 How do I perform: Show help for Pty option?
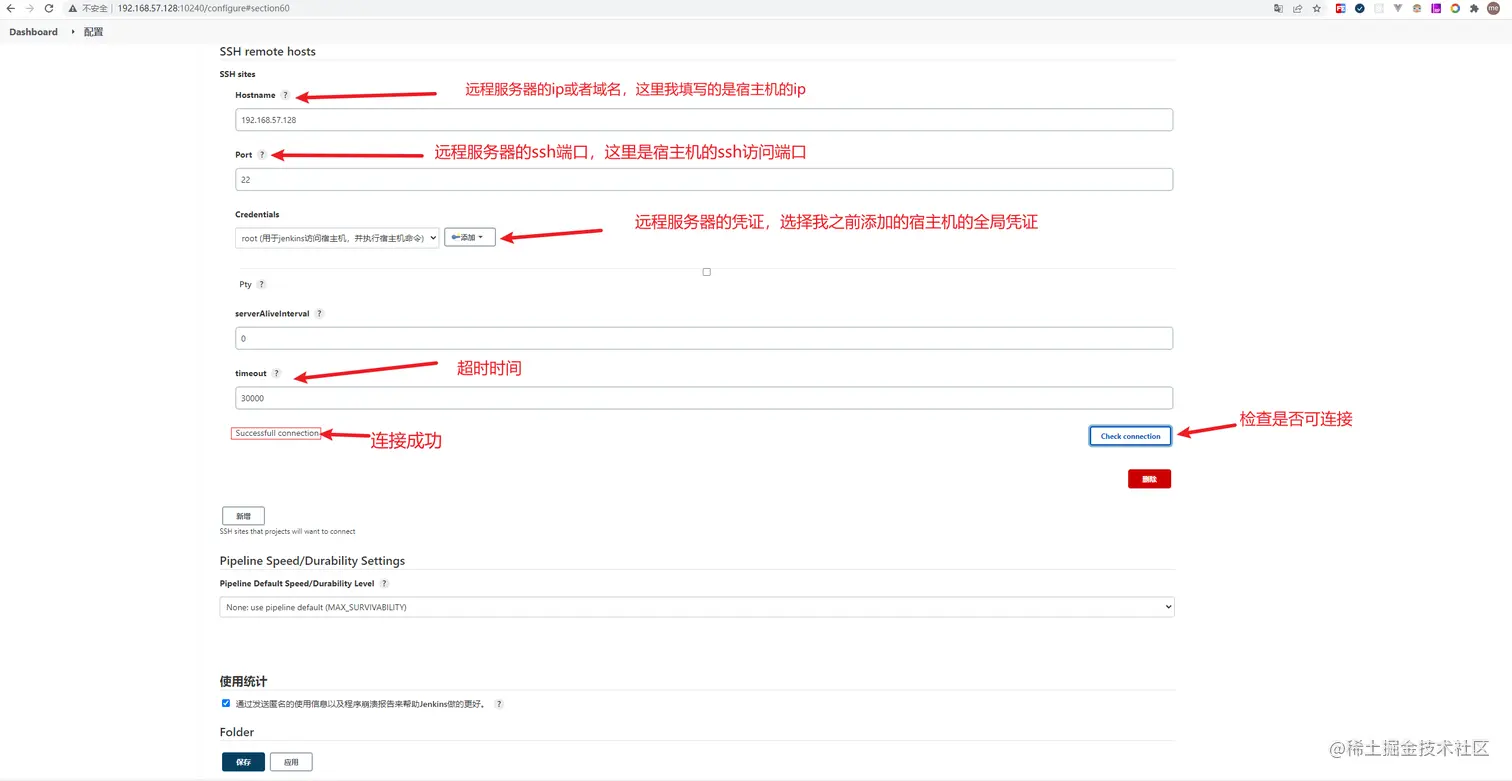[261, 284]
